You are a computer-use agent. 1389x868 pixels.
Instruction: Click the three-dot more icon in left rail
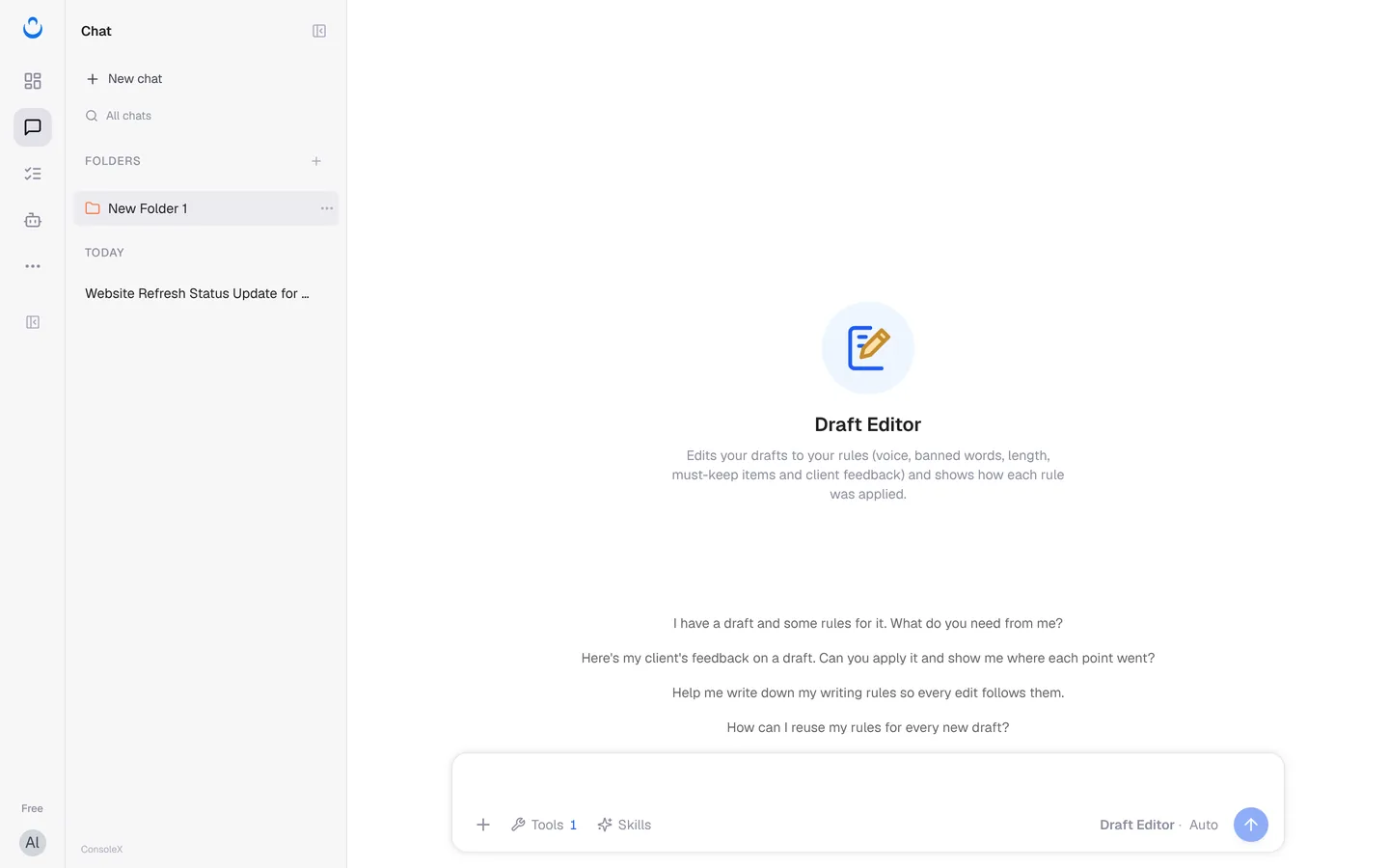(33, 266)
